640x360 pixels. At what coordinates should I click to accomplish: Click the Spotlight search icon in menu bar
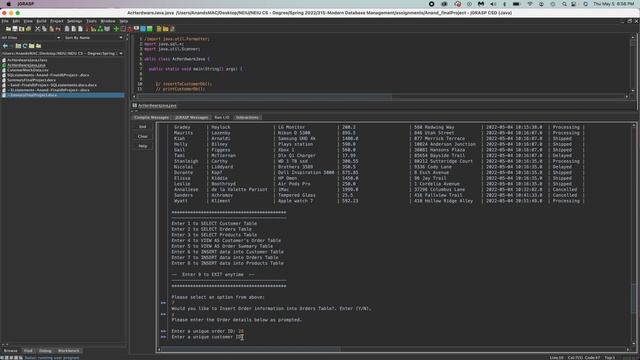click(564, 4)
